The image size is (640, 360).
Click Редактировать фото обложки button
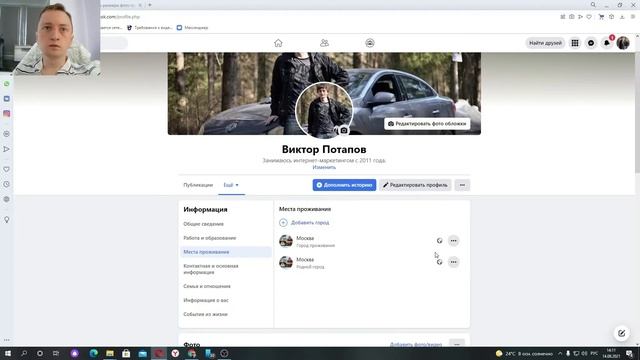(x=427, y=124)
